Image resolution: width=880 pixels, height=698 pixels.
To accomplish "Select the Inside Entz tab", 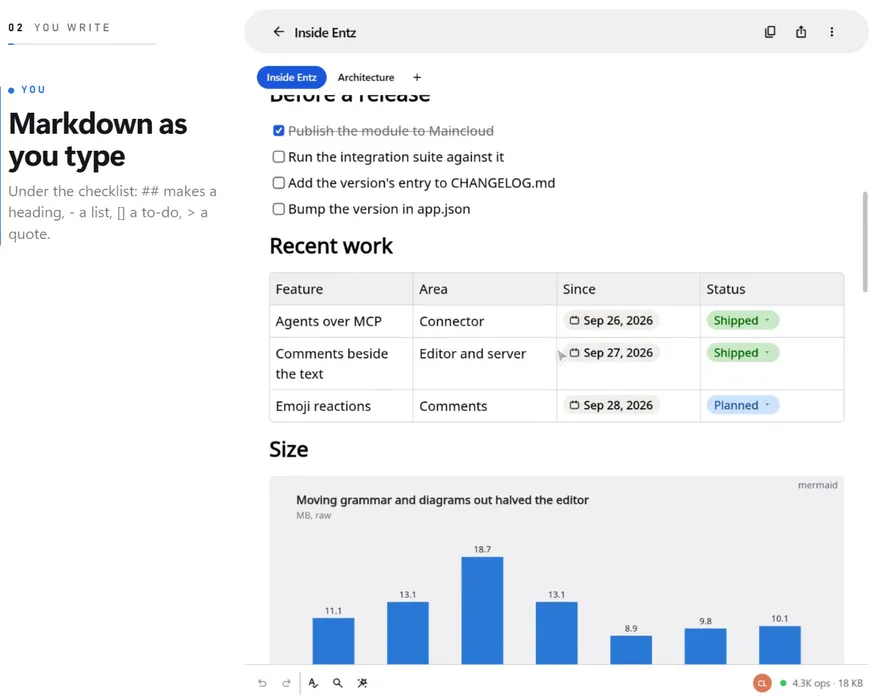I will 291,77.
